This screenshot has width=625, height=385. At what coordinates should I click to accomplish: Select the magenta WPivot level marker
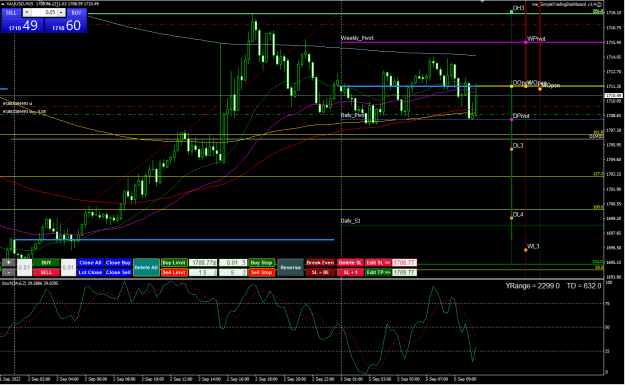[x=526, y=42]
